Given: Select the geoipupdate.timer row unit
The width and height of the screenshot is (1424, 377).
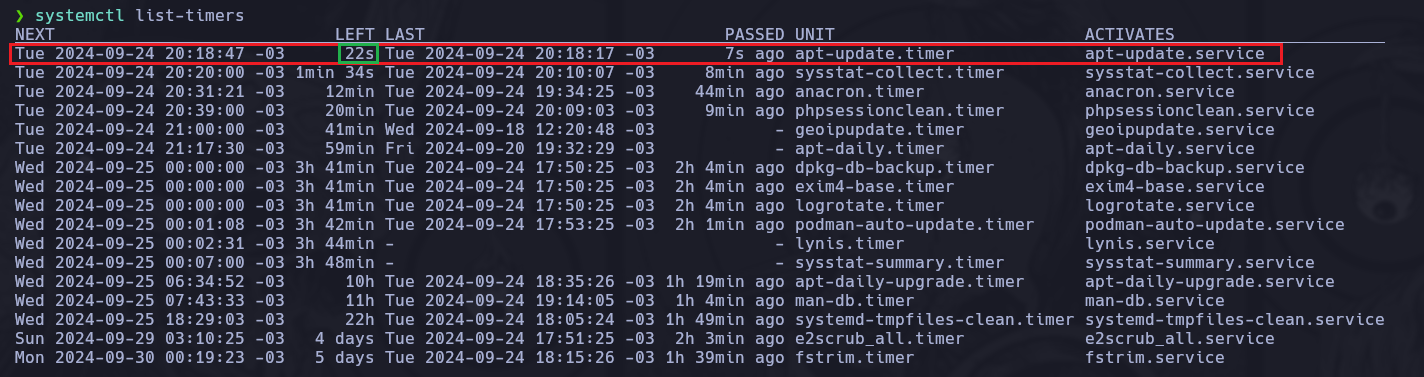Looking at the screenshot, I should (x=880, y=130).
